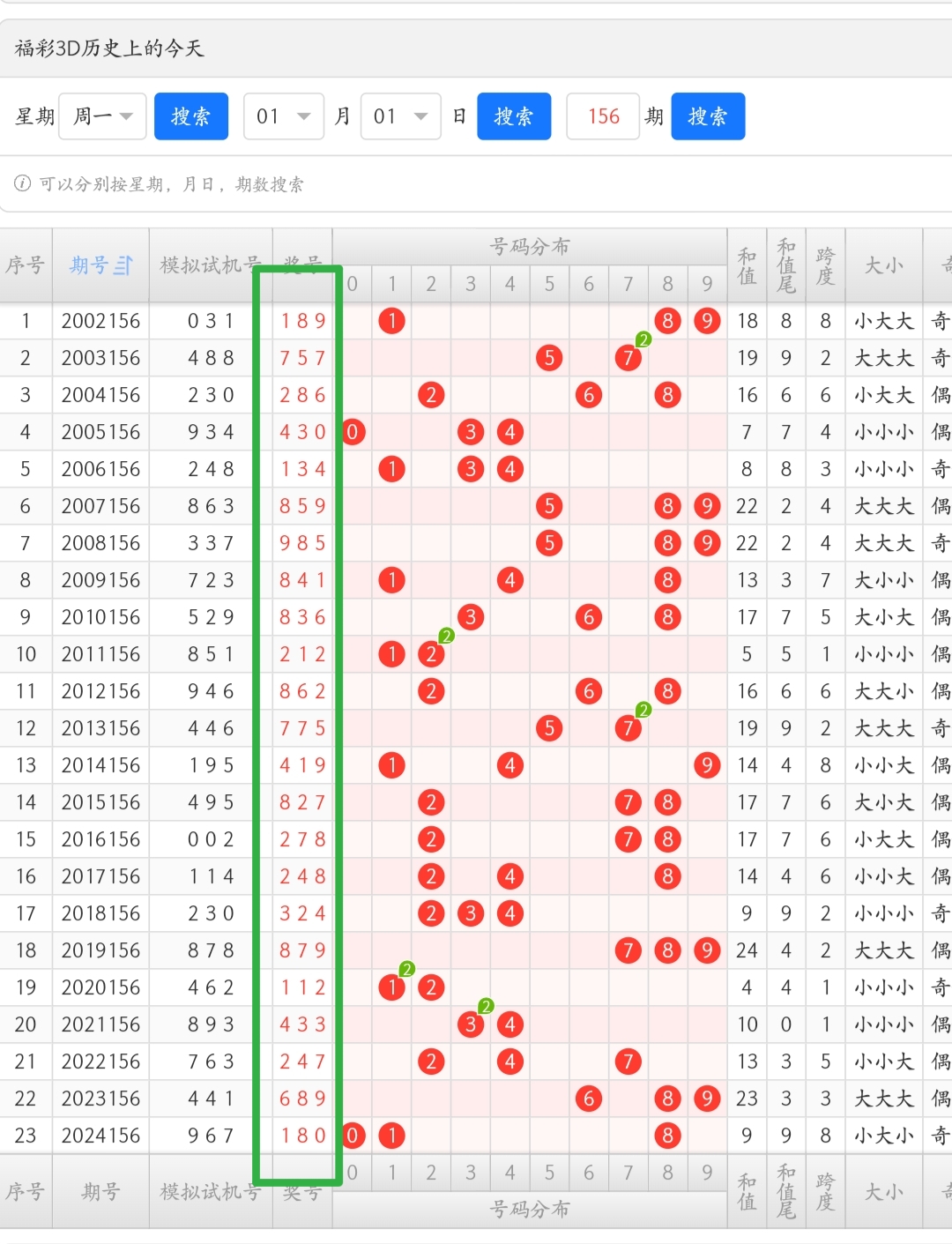Viewport: 952px width, 1244px height.
Task: Select issue number 2024156
Action: 100,1136
